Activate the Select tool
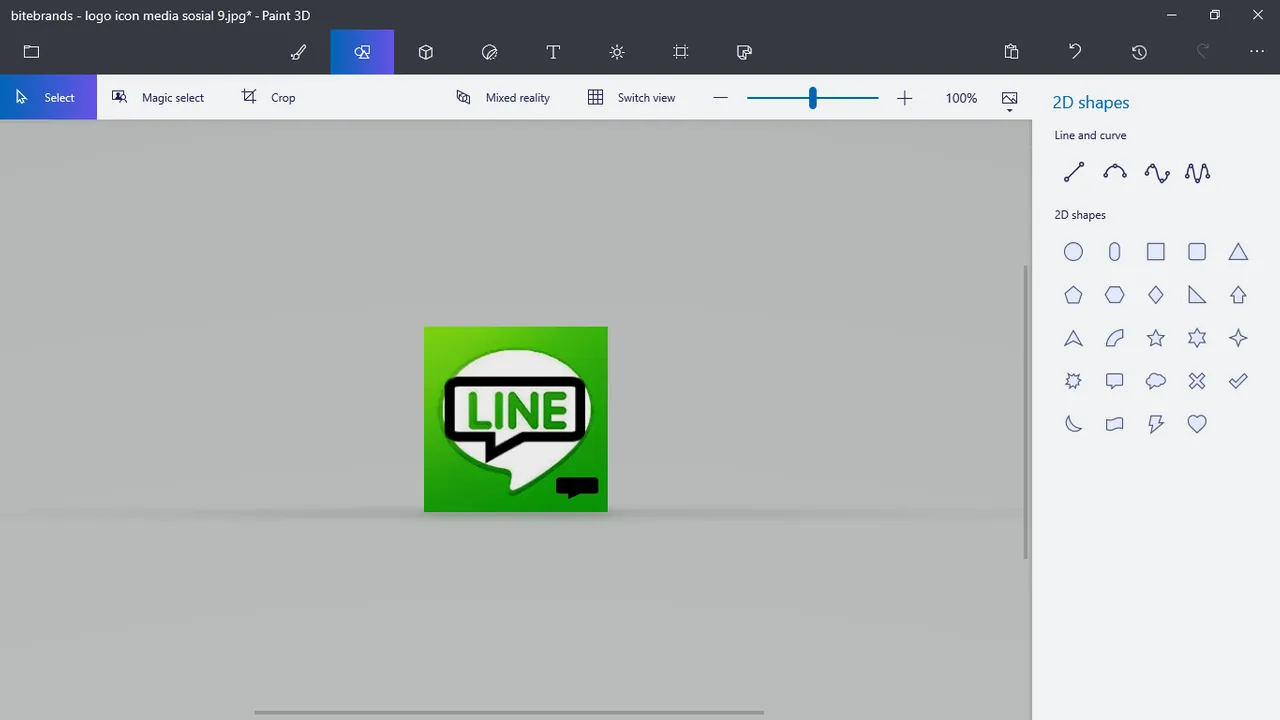Screen dimensions: 1280x720 pyautogui.click(x=48, y=97)
